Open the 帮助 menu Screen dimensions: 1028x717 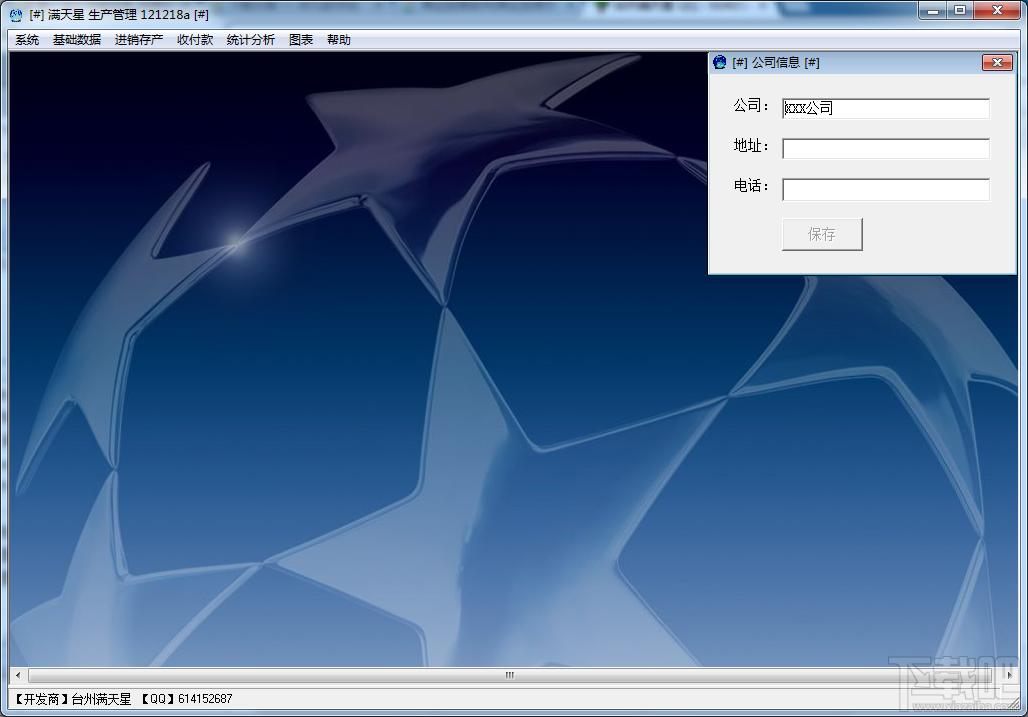[338, 40]
